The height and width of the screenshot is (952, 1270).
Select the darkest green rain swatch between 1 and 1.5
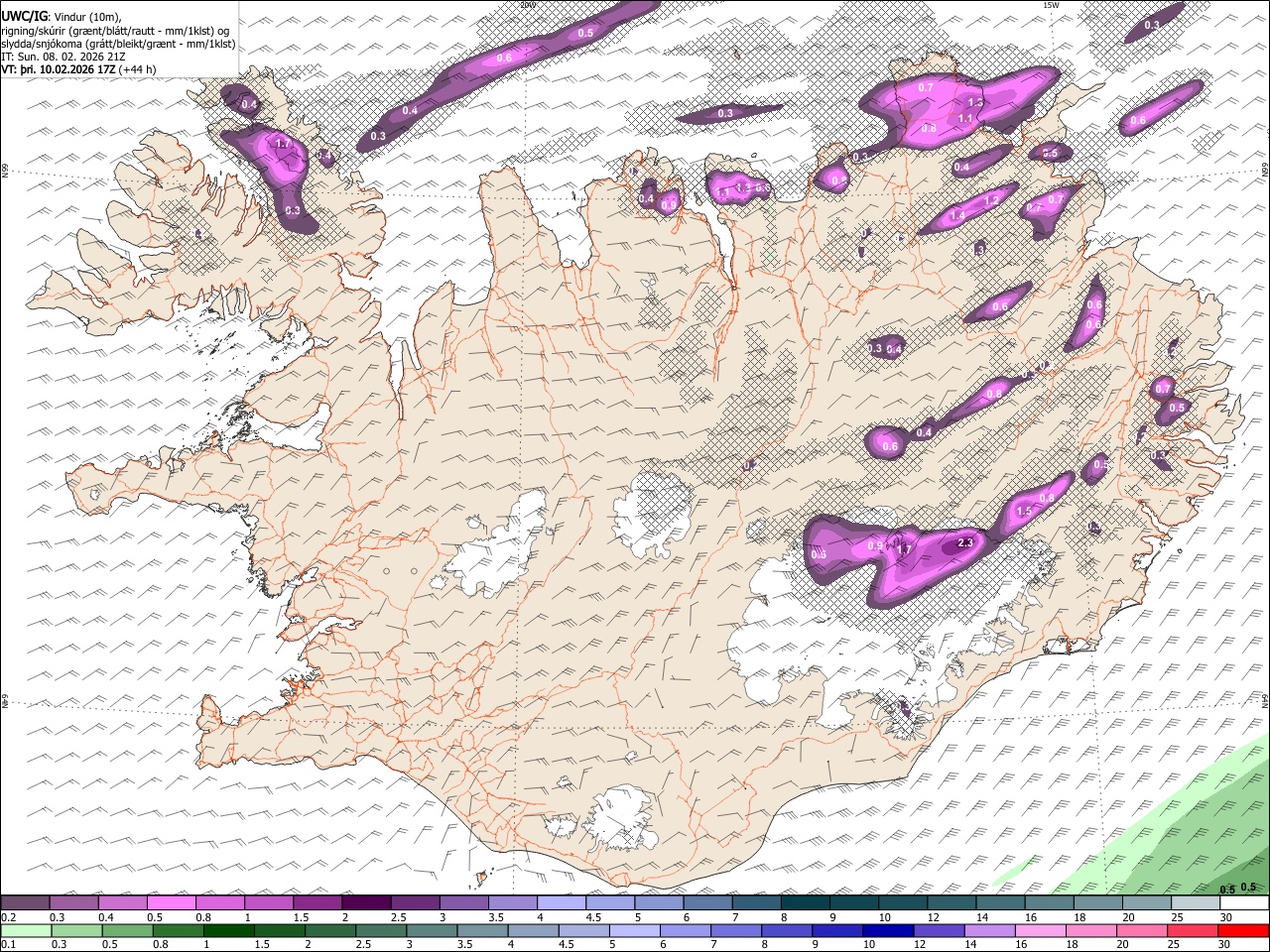(229, 931)
